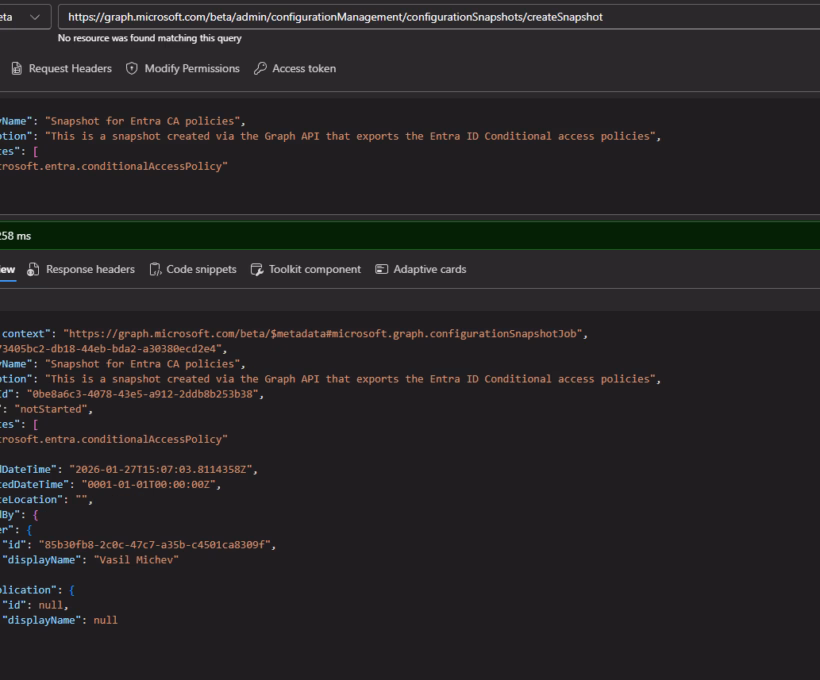Image resolution: width=820 pixels, height=680 pixels.
Task: Click the green 258 ms status bar
Action: (400, 234)
